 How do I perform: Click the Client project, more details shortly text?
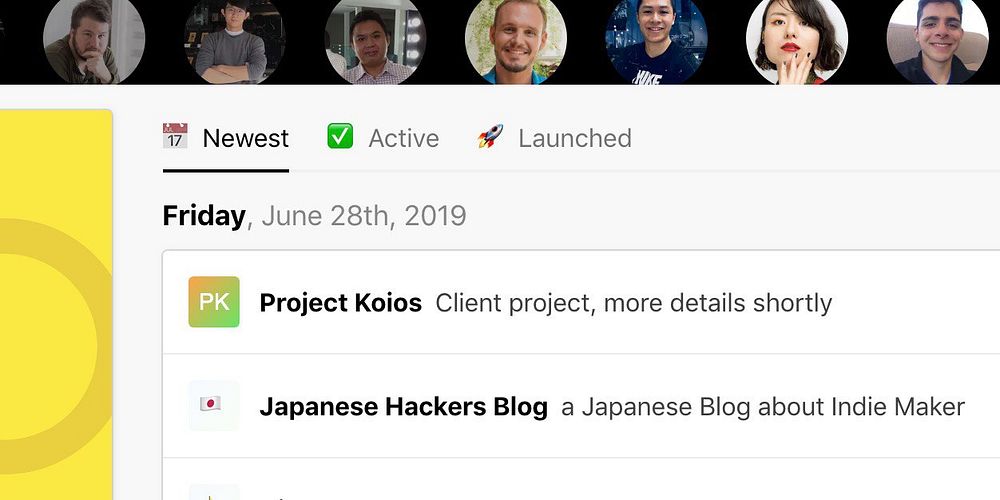(633, 304)
